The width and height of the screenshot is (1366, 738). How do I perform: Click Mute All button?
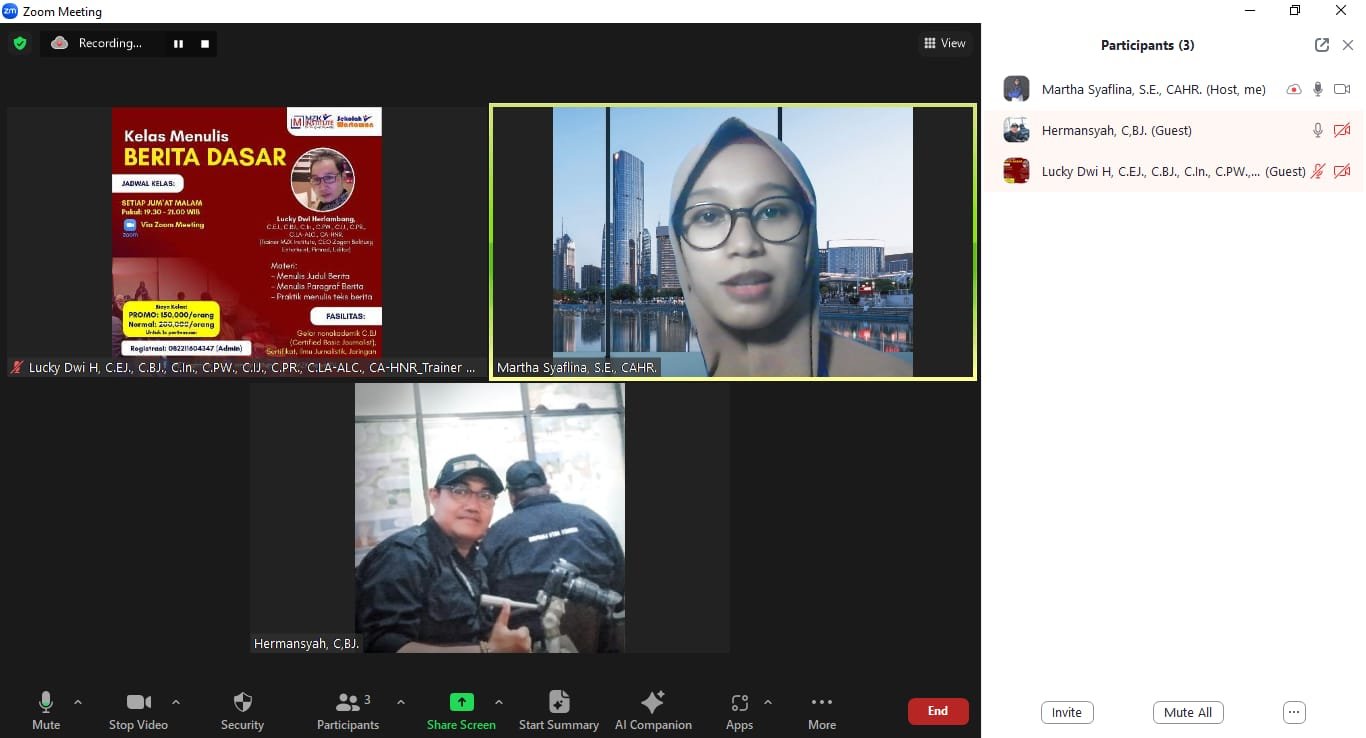coord(1189,712)
